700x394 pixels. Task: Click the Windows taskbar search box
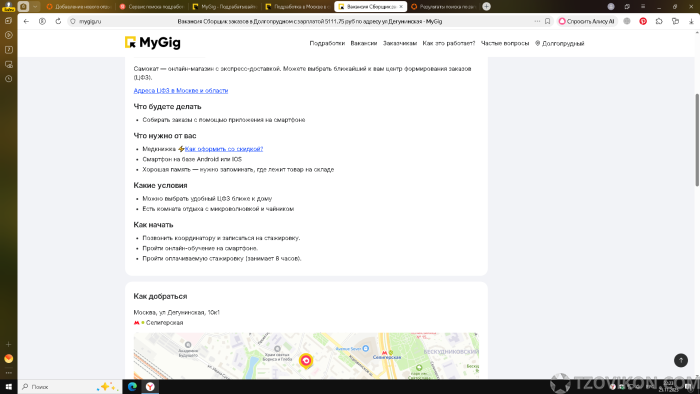(x=70, y=386)
